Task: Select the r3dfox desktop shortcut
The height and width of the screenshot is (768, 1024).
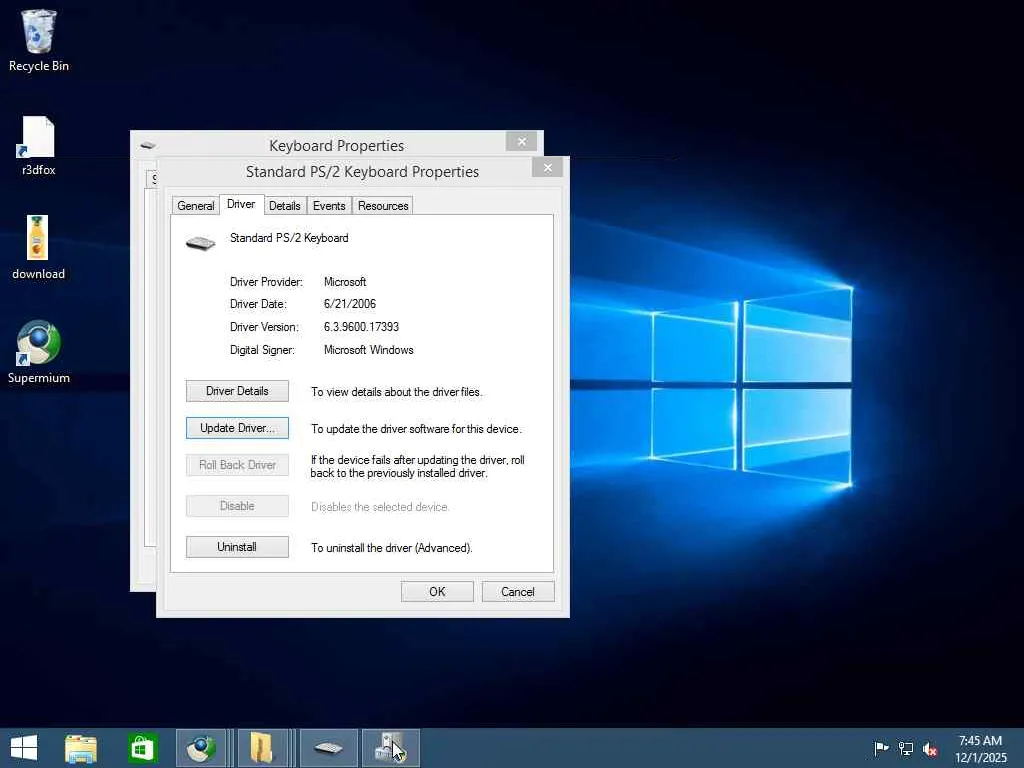Action: pos(39,145)
